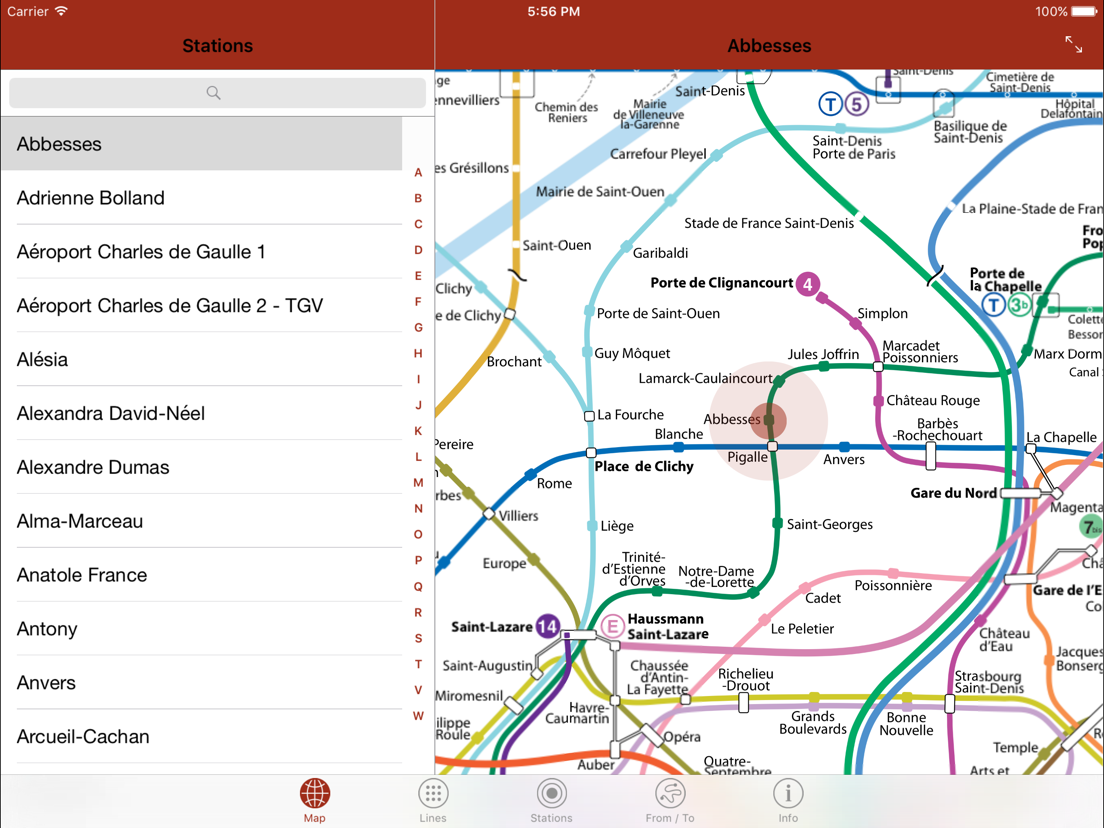Tap Anvers station marker on the map

[844, 446]
